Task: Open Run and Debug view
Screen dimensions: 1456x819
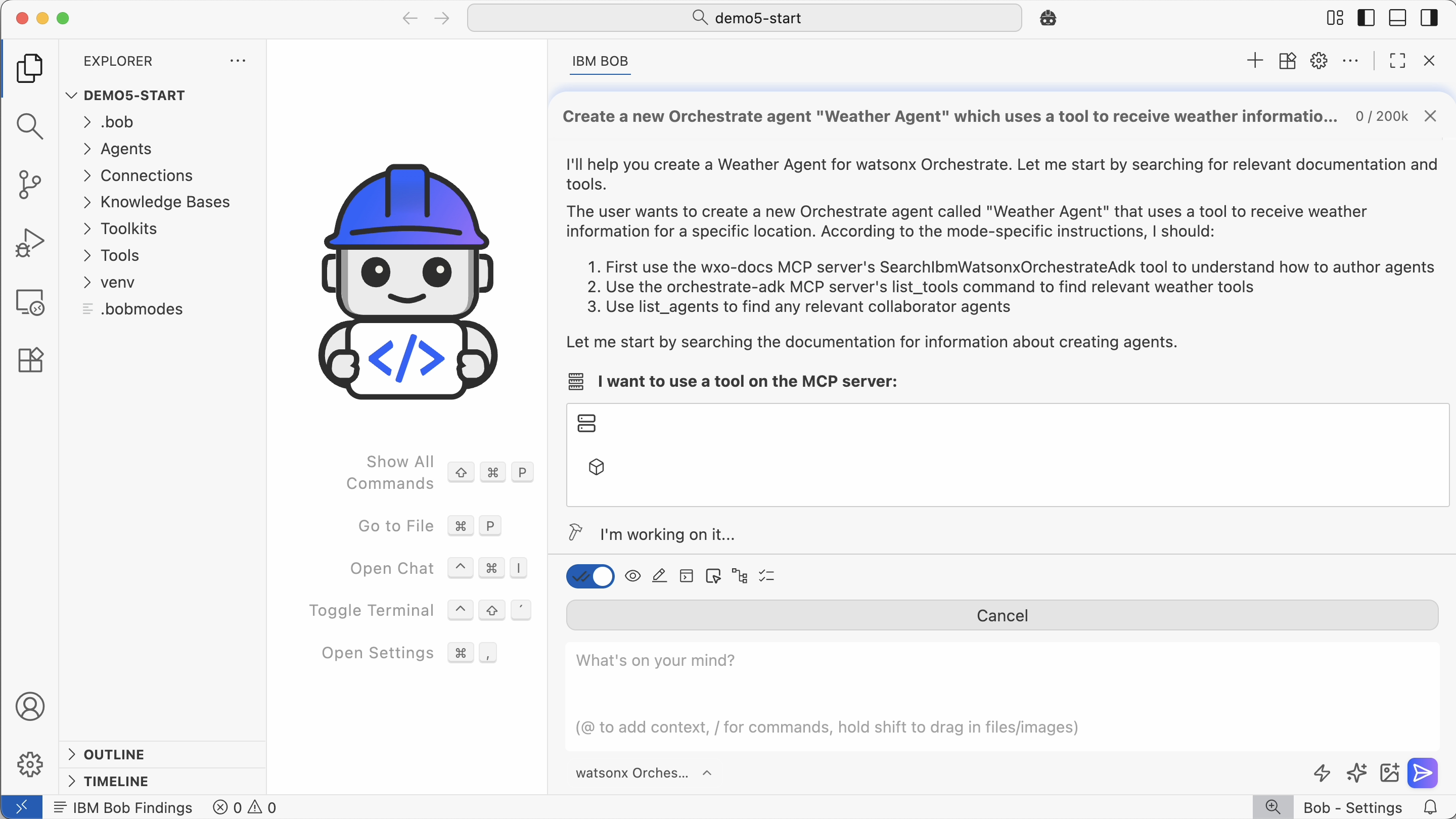Action: [29, 243]
